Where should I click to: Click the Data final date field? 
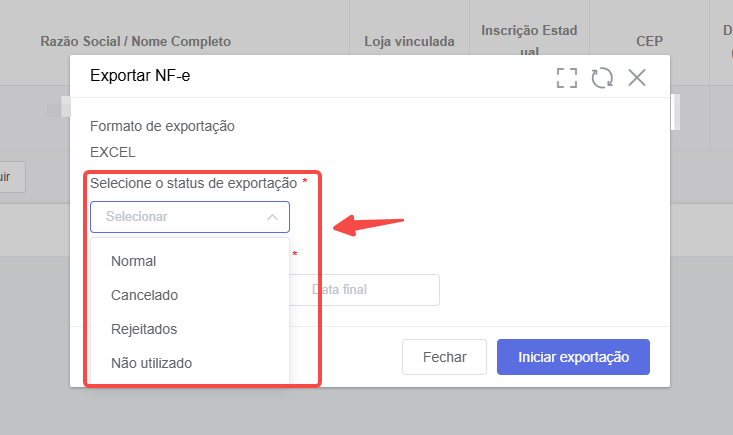click(364, 290)
